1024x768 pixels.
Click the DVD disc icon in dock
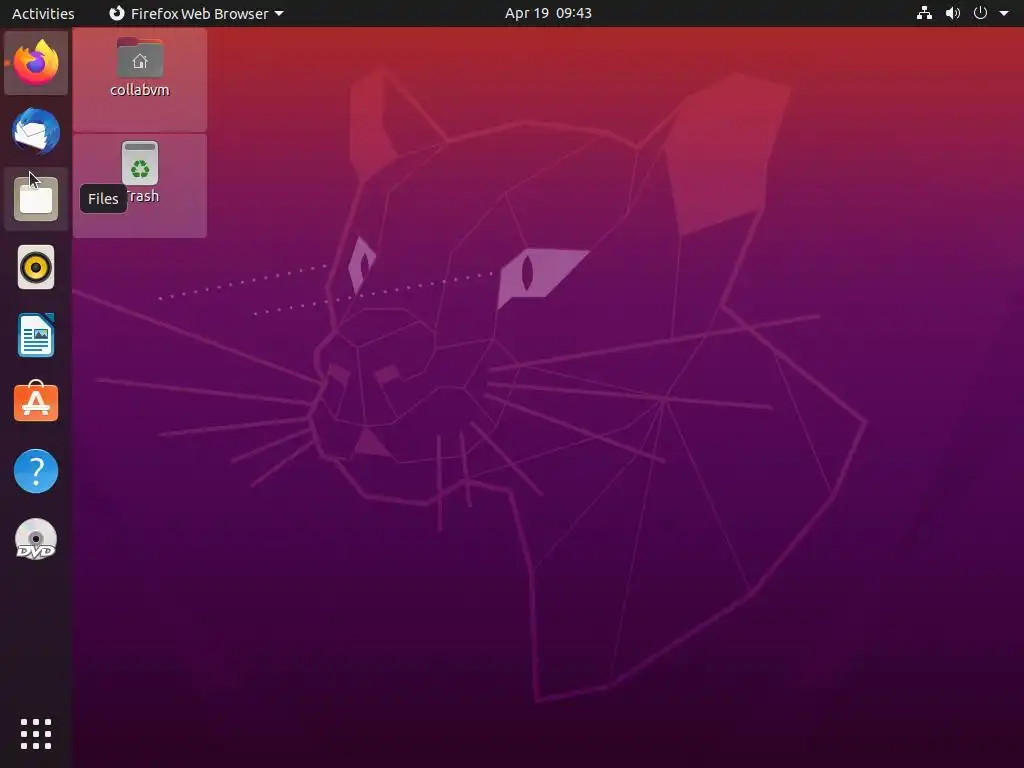36,539
